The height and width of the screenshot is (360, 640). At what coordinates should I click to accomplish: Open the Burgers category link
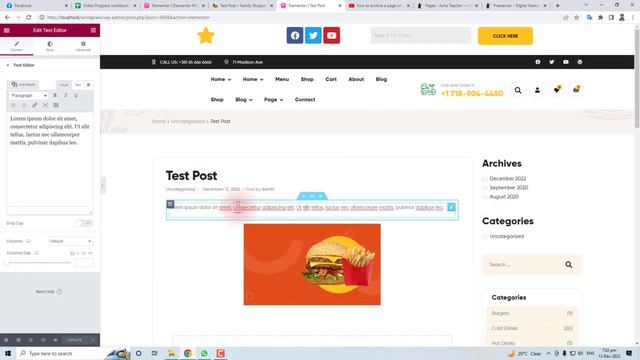point(500,313)
